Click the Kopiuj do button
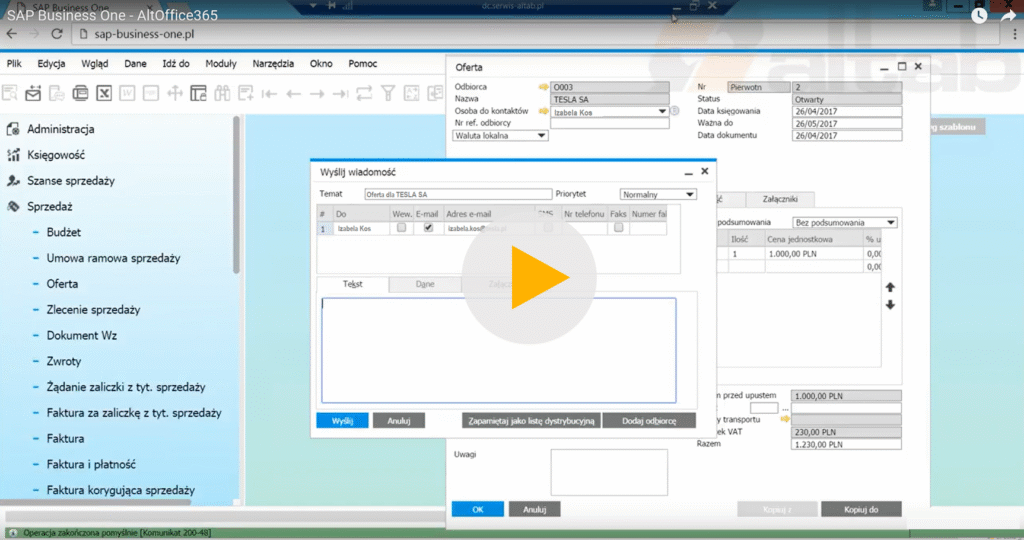Screen dimensions: 1024x540 coord(861,509)
